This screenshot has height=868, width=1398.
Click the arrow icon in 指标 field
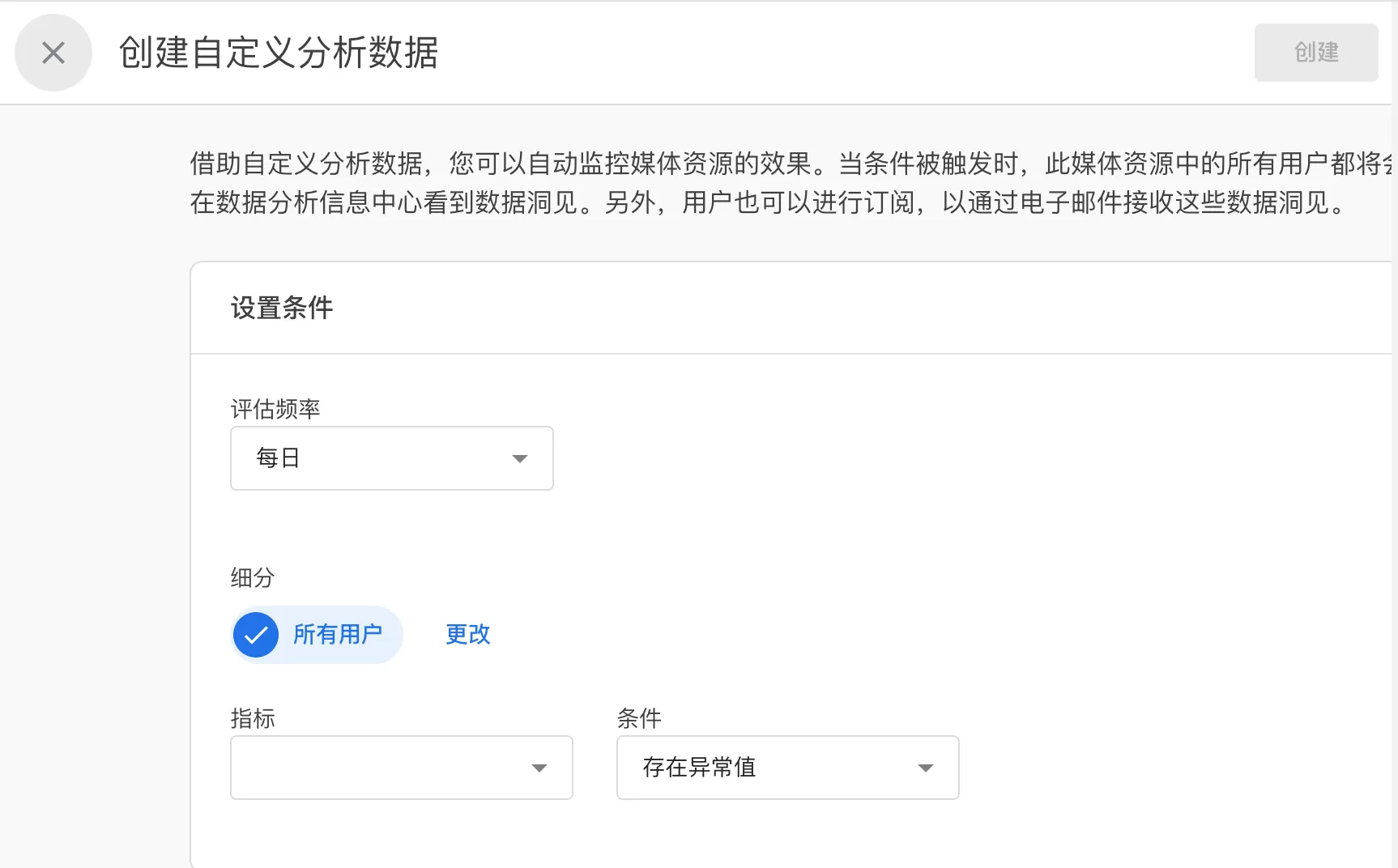click(x=539, y=768)
